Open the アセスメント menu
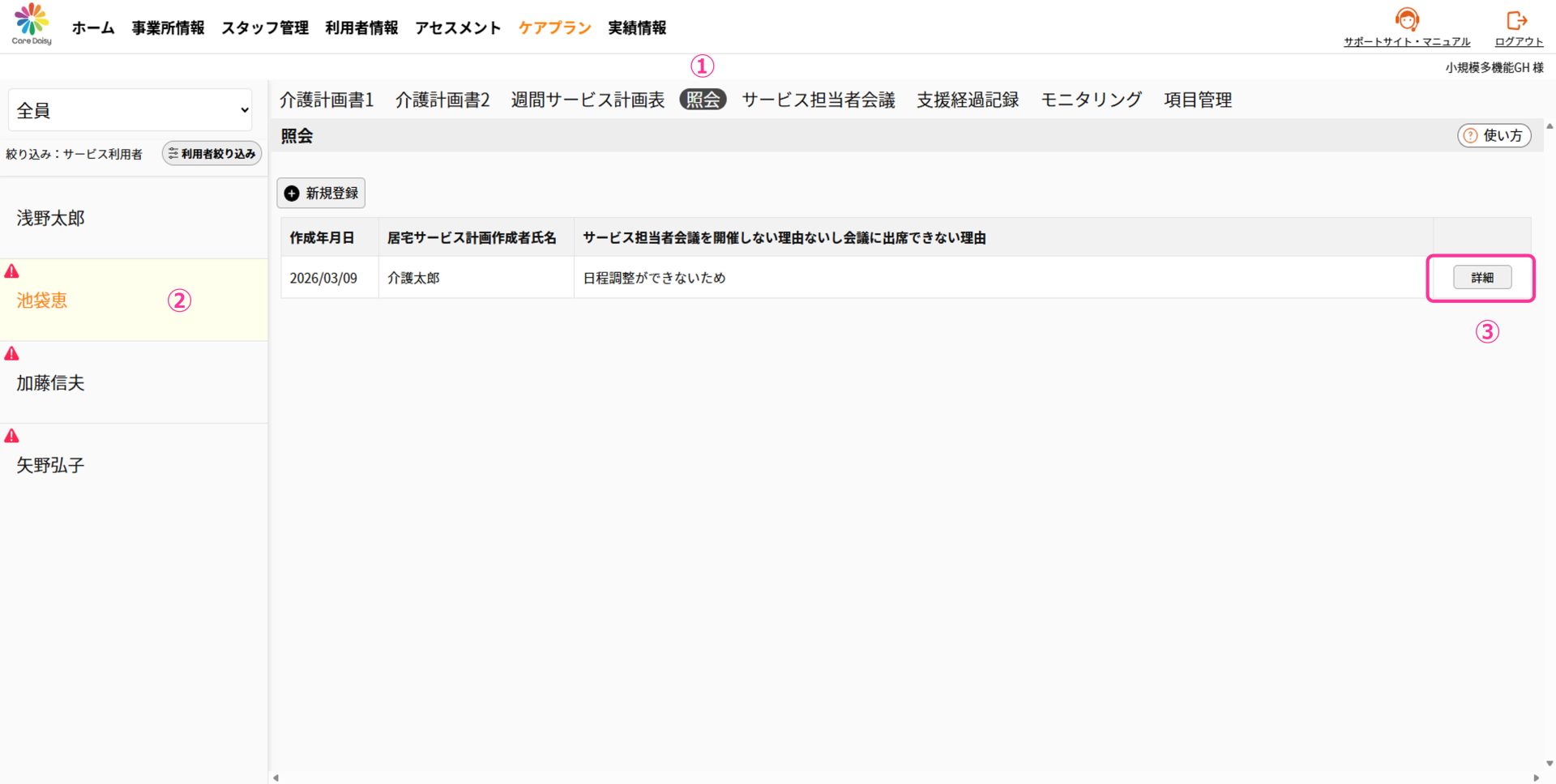This screenshot has height=784, width=1556. (x=458, y=28)
